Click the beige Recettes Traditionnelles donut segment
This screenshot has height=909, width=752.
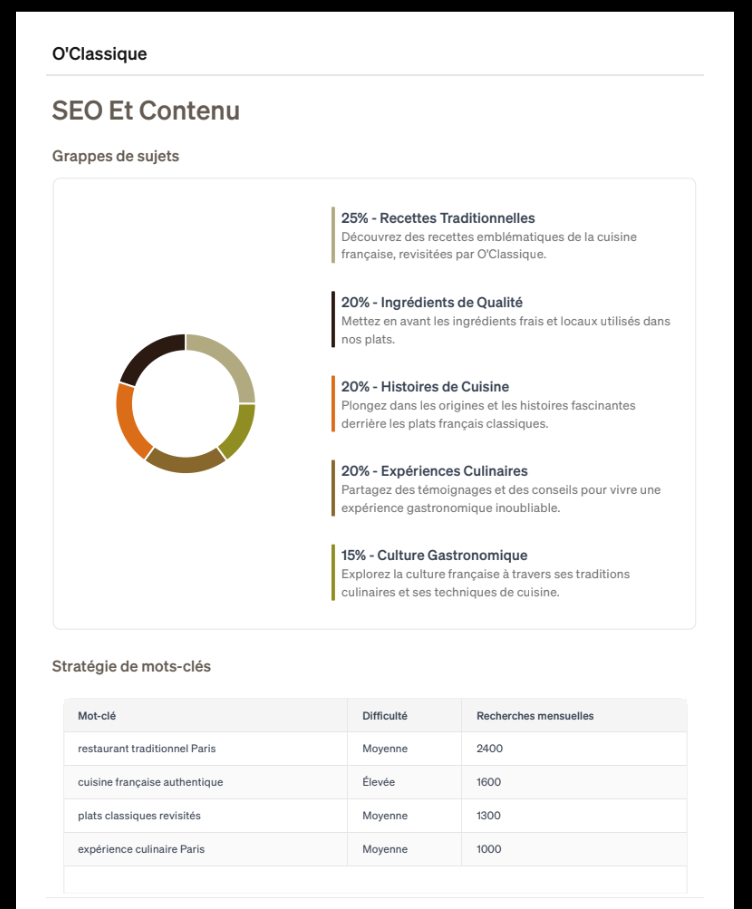pos(230,361)
